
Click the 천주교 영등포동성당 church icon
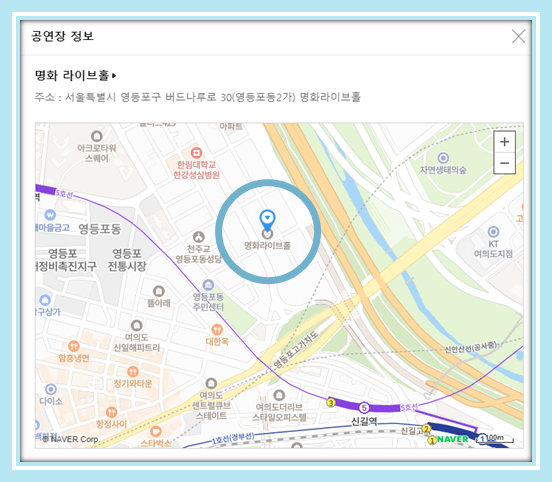tap(199, 237)
